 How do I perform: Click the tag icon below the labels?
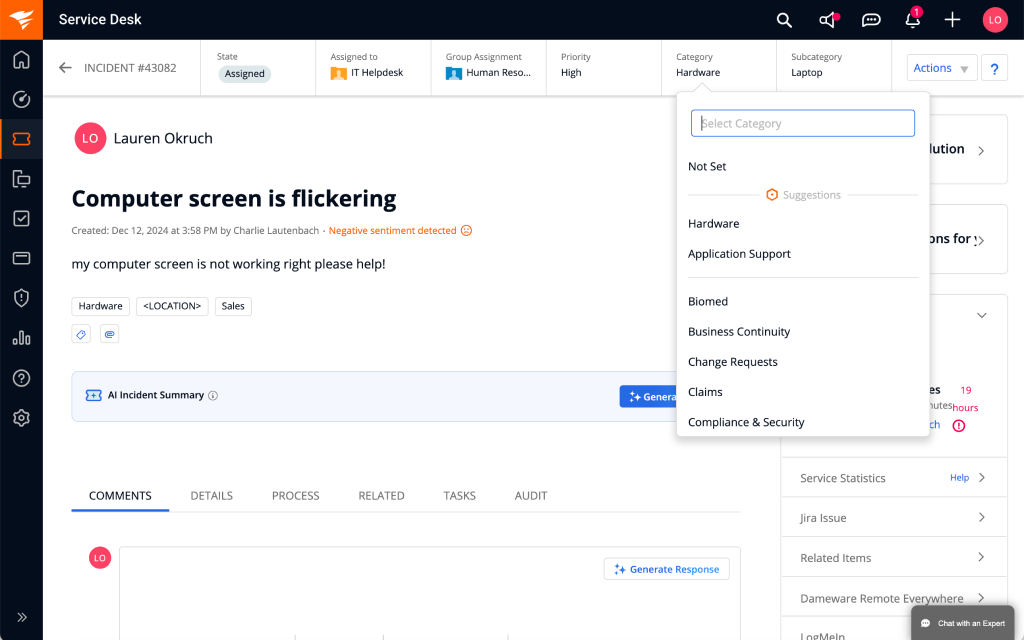click(81, 334)
